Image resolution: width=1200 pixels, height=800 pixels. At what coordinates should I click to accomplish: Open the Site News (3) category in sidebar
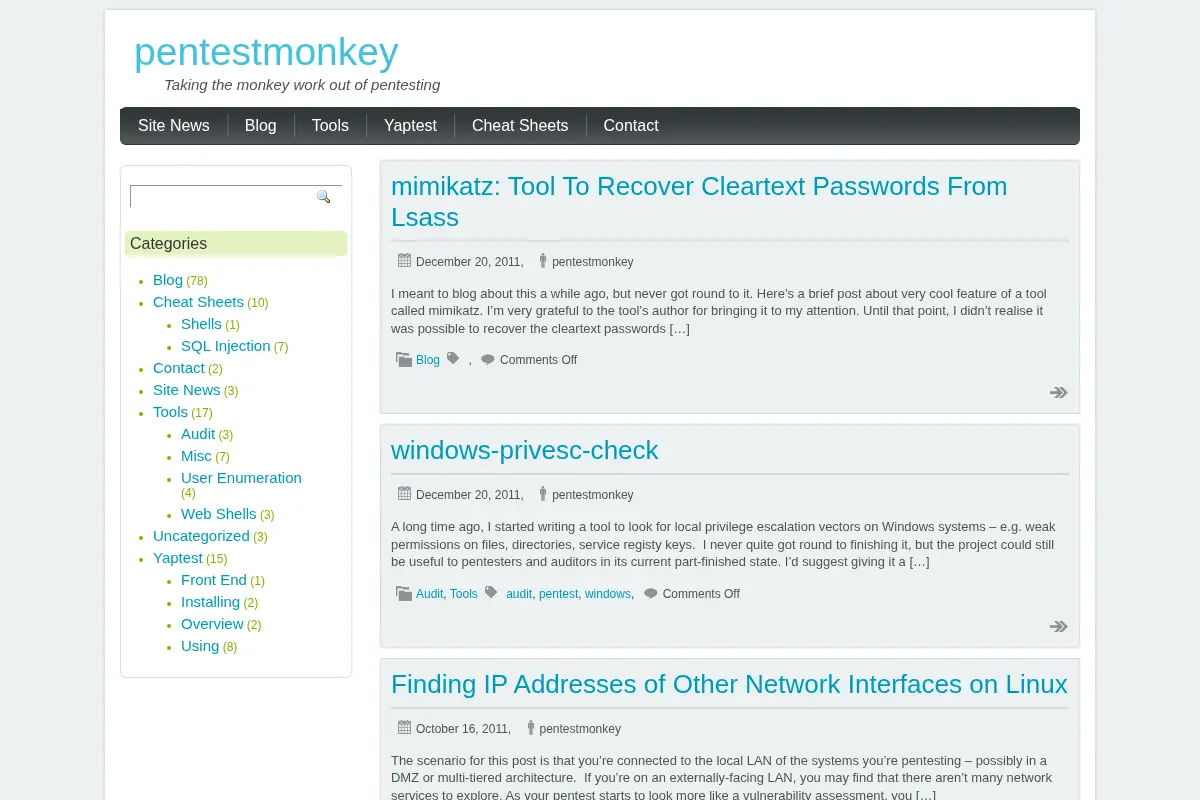[x=186, y=390]
